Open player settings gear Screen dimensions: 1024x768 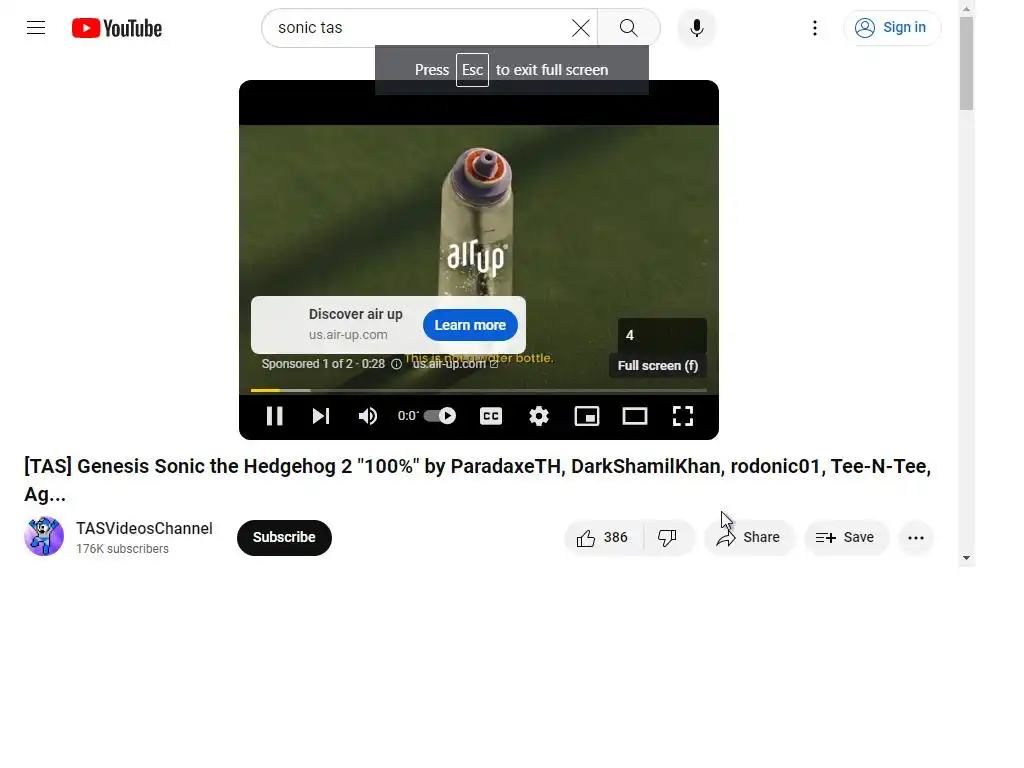539,416
